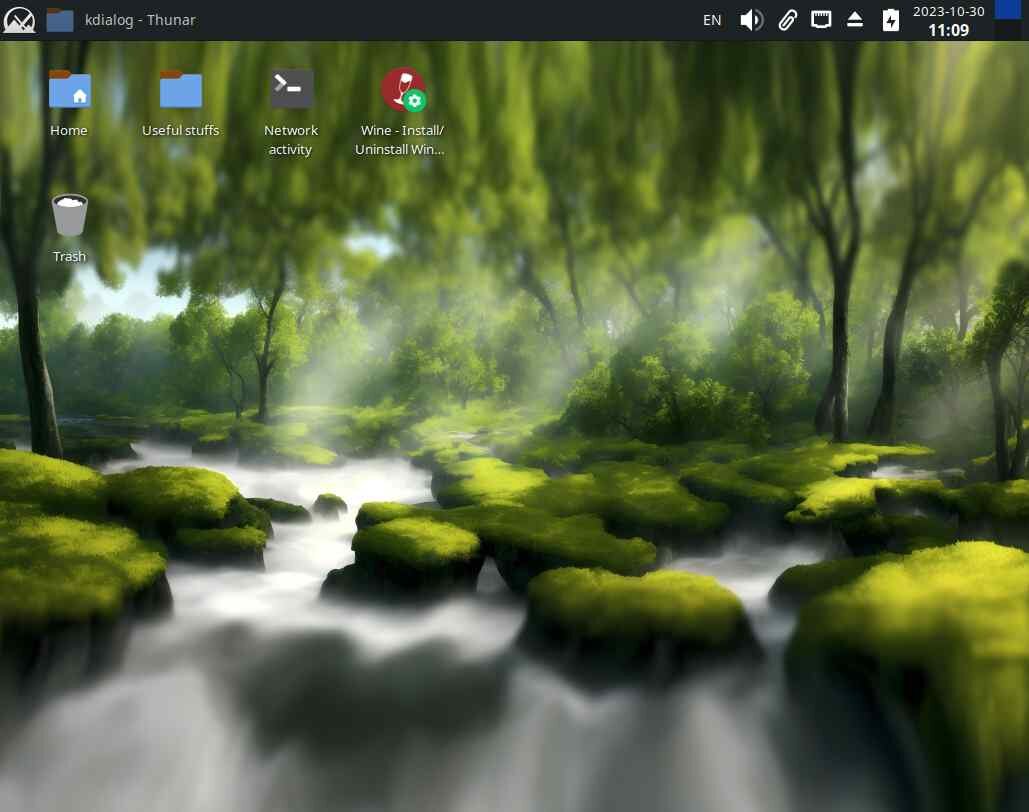This screenshot has width=1029, height=812.
Task: Click the Thunar folder icon in the taskbar
Action: 60,20
